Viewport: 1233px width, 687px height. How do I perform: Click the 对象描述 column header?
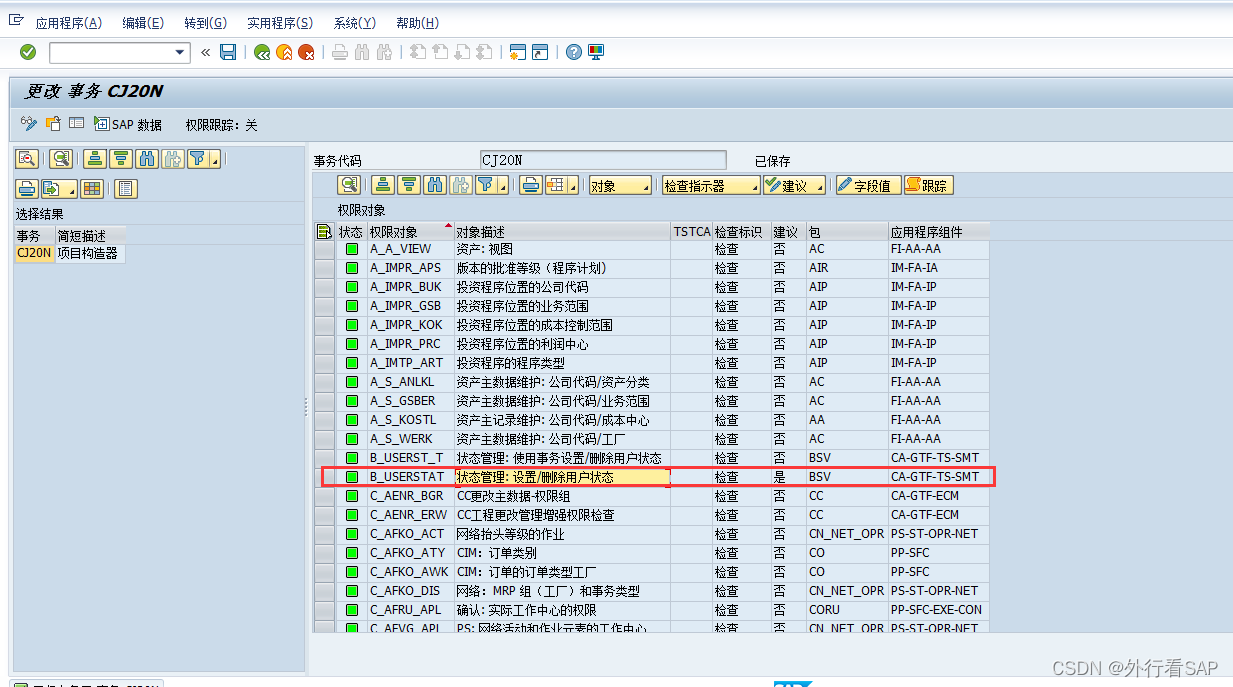coord(562,232)
